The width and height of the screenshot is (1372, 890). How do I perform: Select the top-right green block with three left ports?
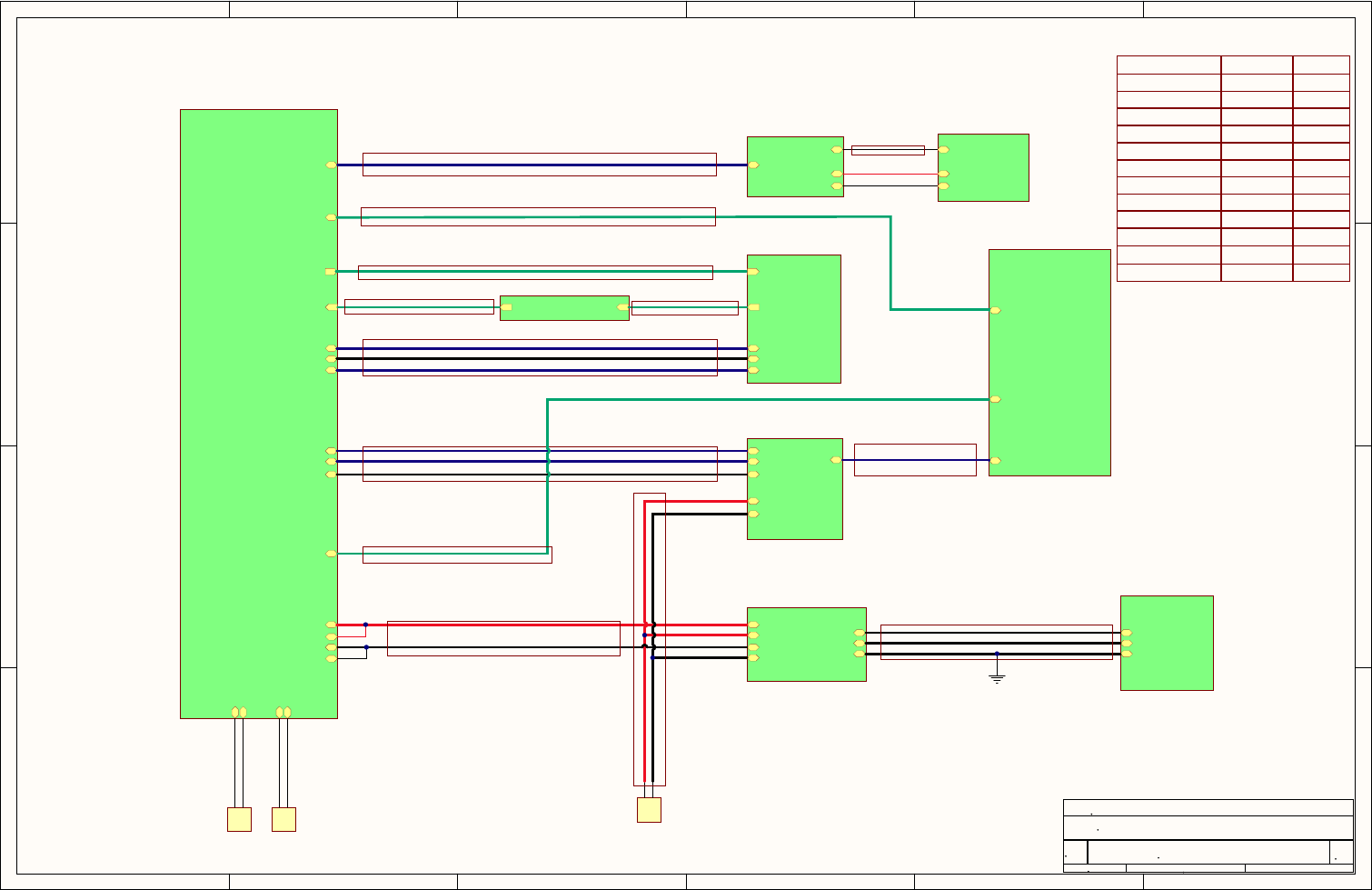(x=983, y=167)
